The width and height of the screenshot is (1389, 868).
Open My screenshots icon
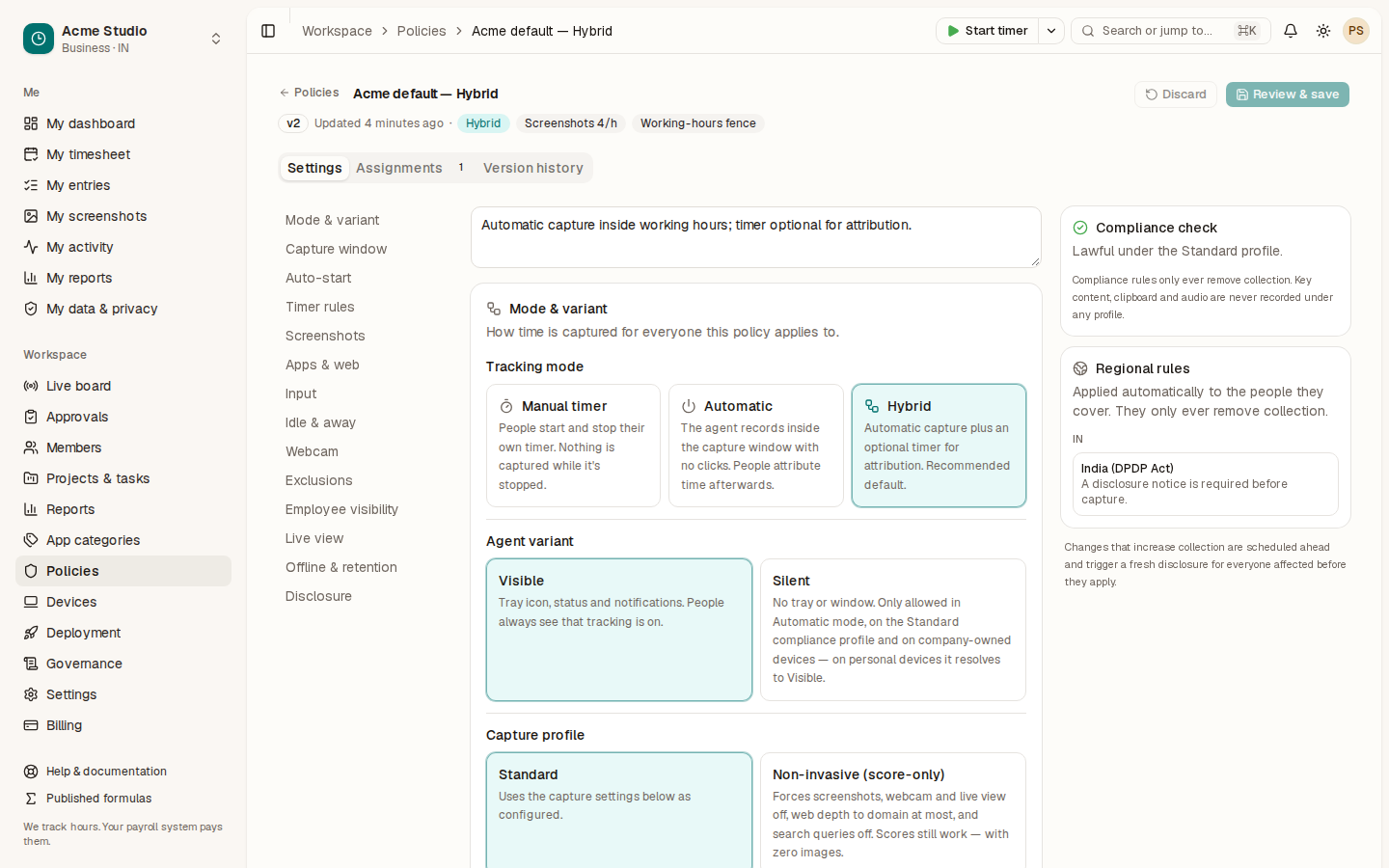[31, 216]
